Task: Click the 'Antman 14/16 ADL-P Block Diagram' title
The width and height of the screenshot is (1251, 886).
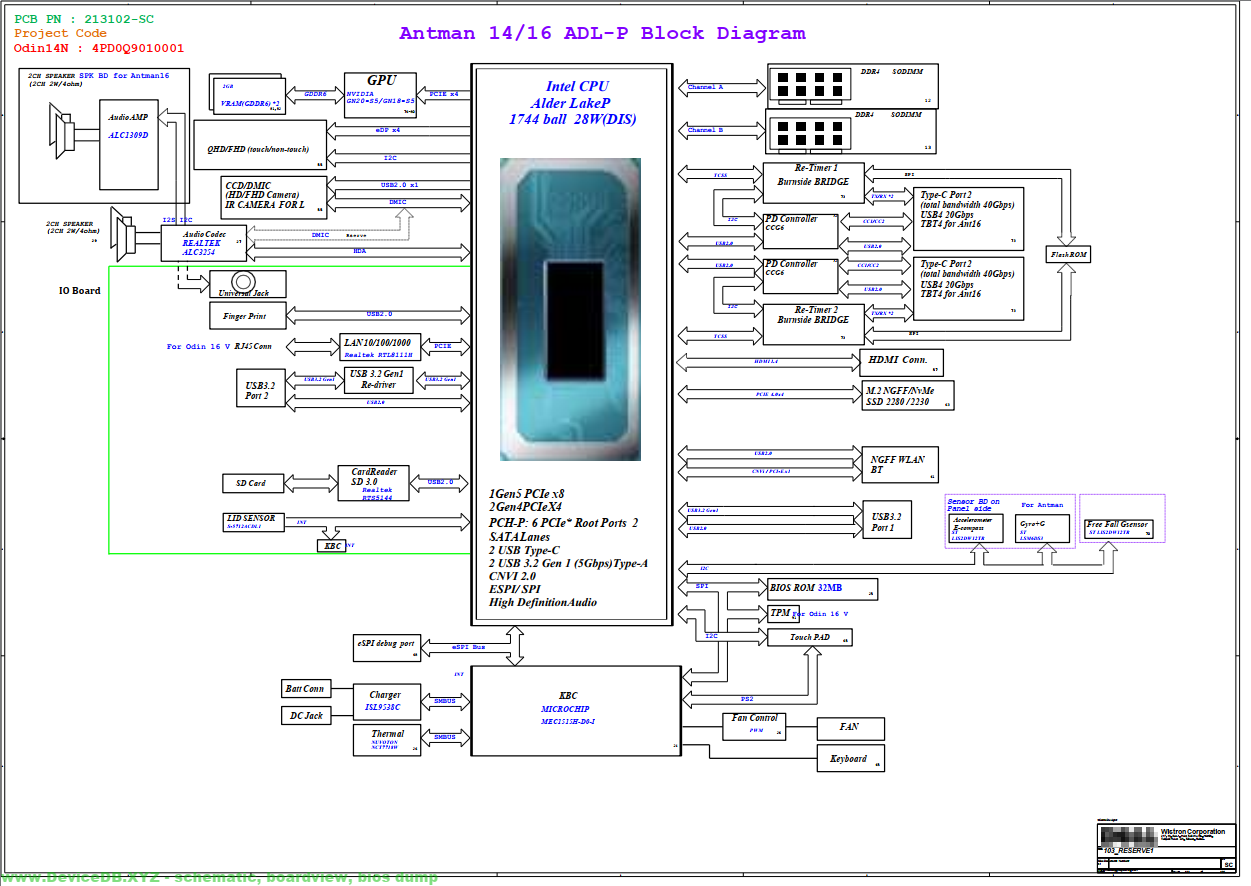Action: click(x=602, y=33)
